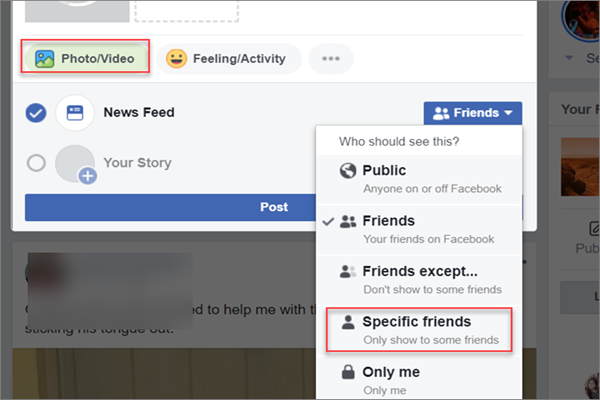This screenshot has height=400, width=600.
Task: Click the lock icon beside Only me
Action: pos(348,372)
